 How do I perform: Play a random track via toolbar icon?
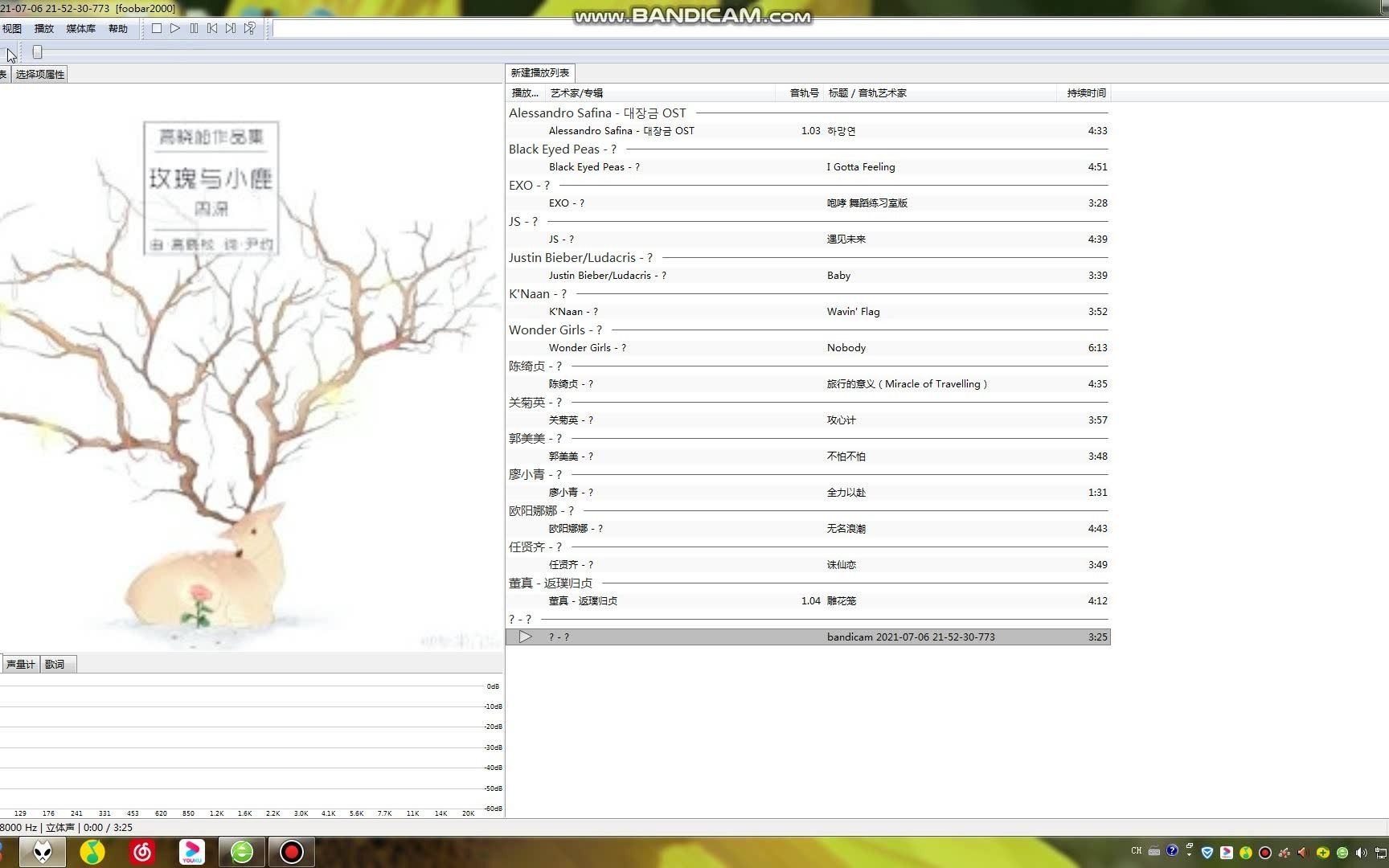click(250, 28)
